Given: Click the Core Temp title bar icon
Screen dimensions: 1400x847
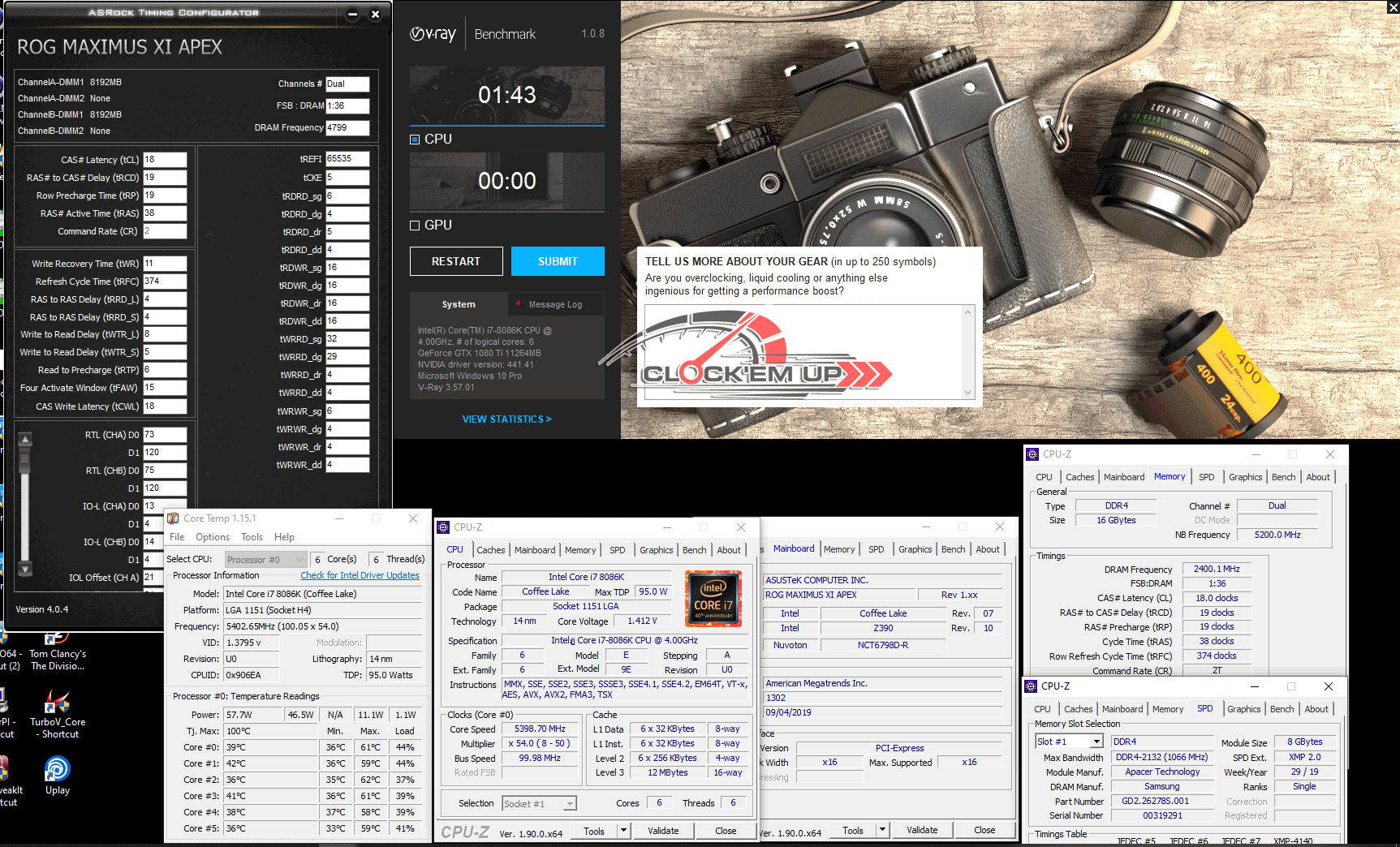Looking at the screenshot, I should pyautogui.click(x=173, y=518).
